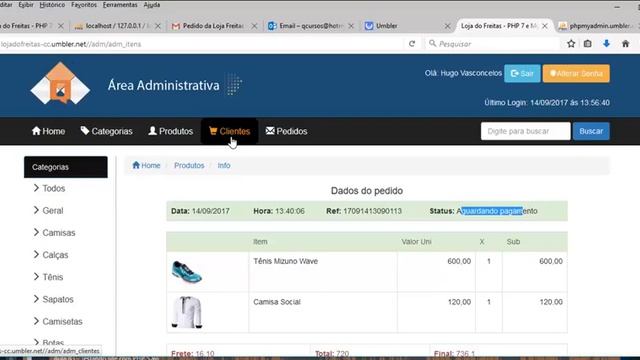Select Sapatos in the Categorias sidebar
The image size is (640, 360).
58,299
